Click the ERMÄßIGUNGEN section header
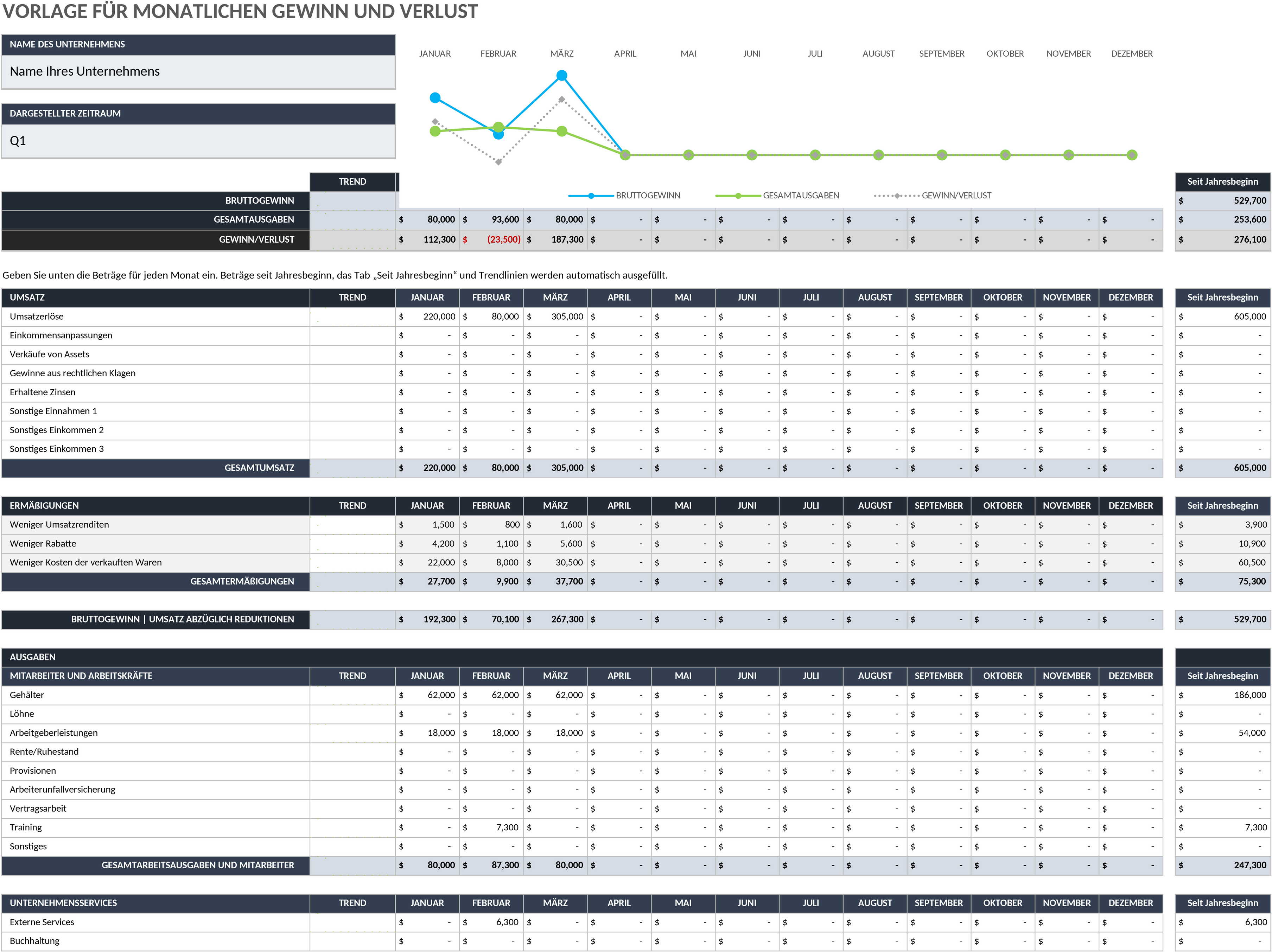The height and width of the screenshot is (952, 1272). point(156,506)
